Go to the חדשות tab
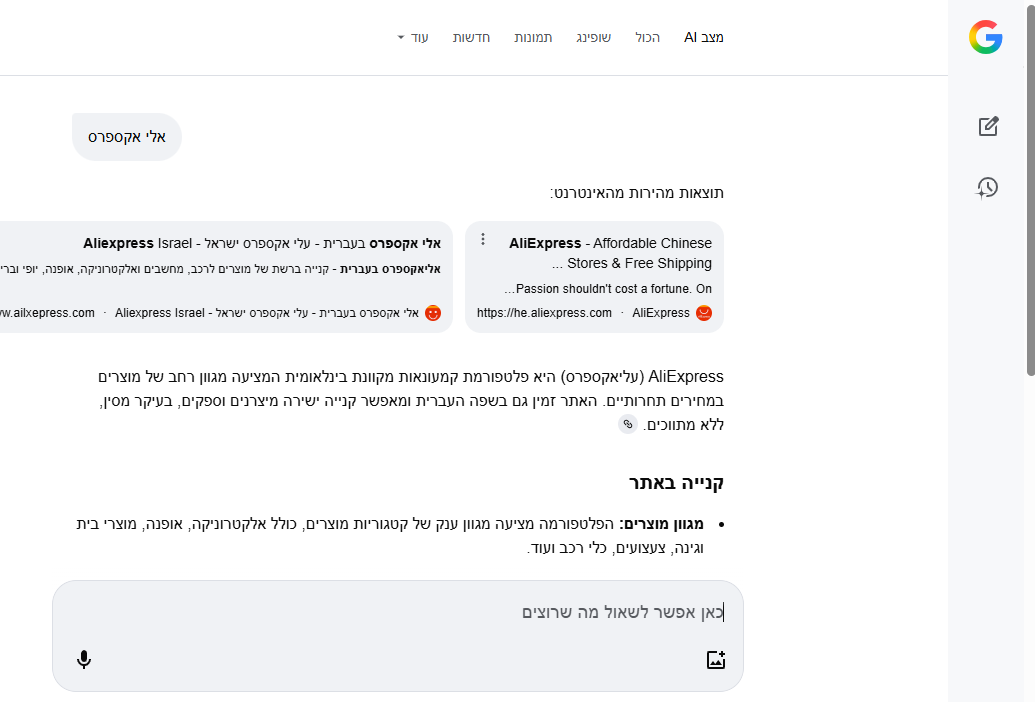This screenshot has width=1035, height=702. [x=471, y=38]
